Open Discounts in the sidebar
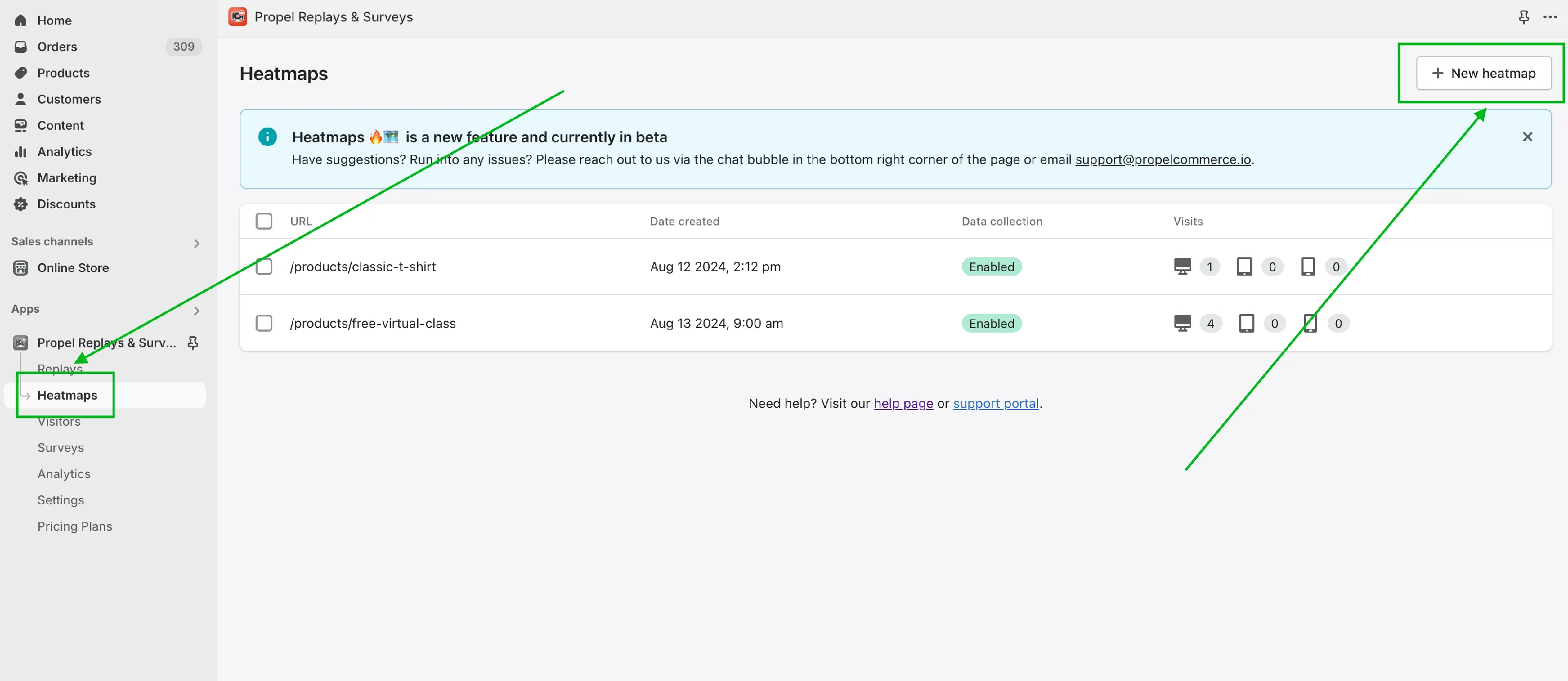Image resolution: width=1568 pixels, height=681 pixels. [x=66, y=203]
